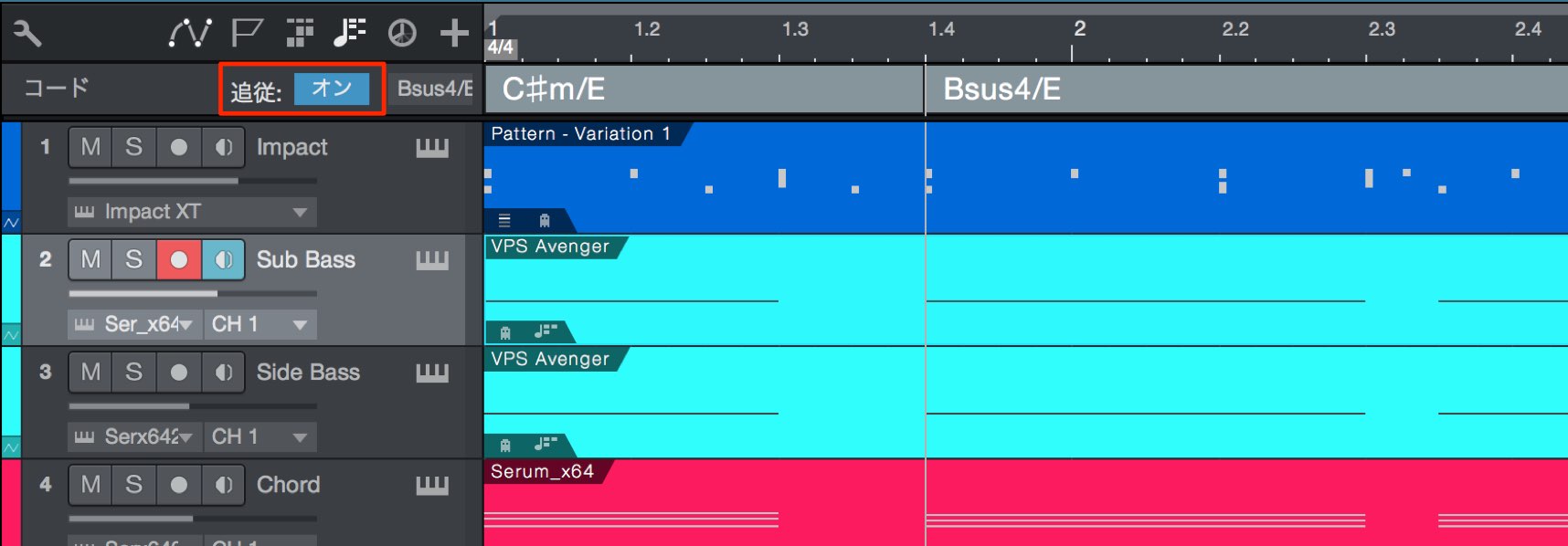This screenshot has width=1568, height=546.
Task: Select the Side Bass track name
Action: [308, 372]
